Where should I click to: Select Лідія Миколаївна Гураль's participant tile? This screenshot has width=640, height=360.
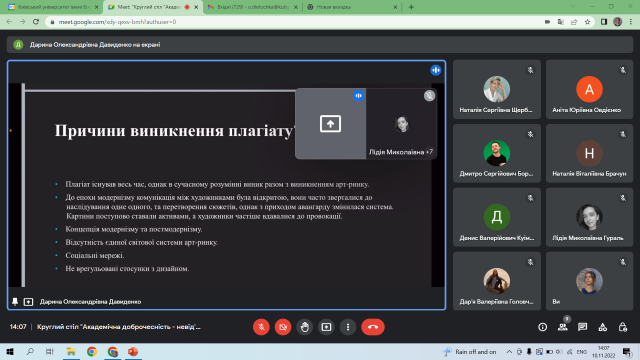point(589,217)
